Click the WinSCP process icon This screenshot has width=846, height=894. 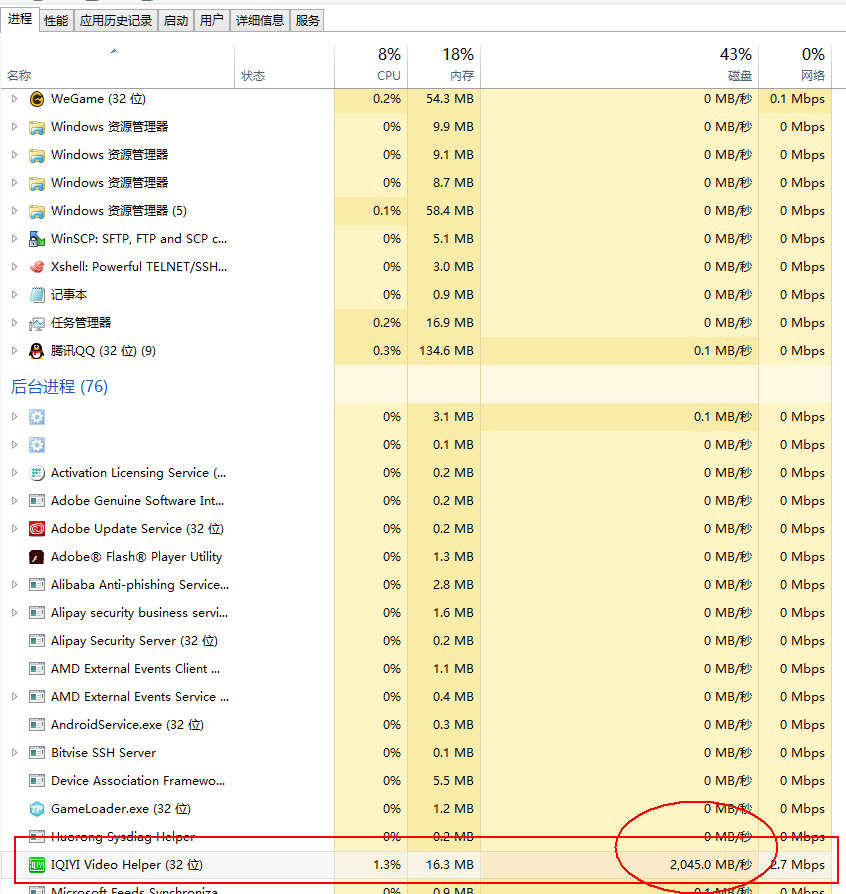click(x=37, y=239)
